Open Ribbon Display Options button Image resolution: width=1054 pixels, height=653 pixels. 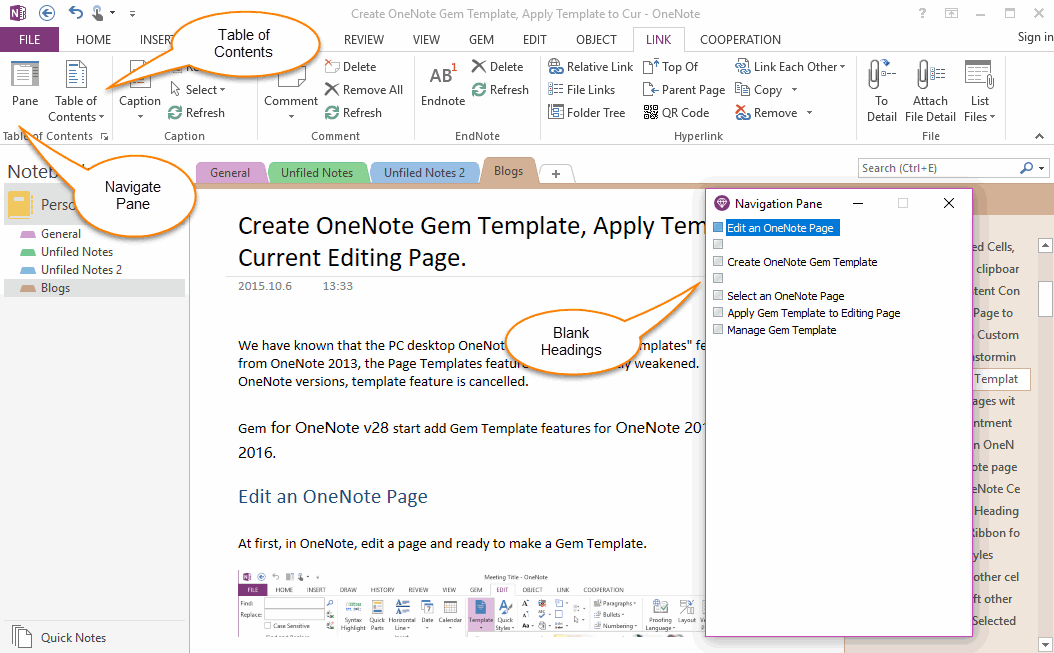click(x=951, y=13)
